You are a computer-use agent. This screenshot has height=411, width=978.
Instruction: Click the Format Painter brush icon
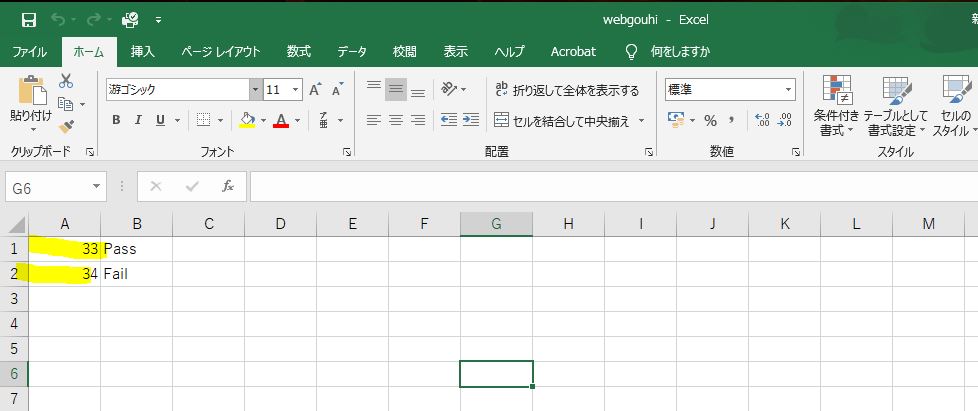(x=66, y=126)
